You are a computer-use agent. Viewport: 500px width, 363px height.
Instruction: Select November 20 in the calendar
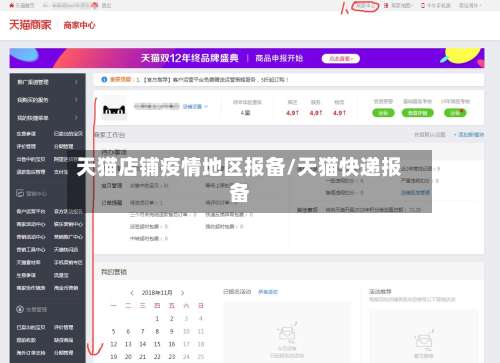click(128, 357)
